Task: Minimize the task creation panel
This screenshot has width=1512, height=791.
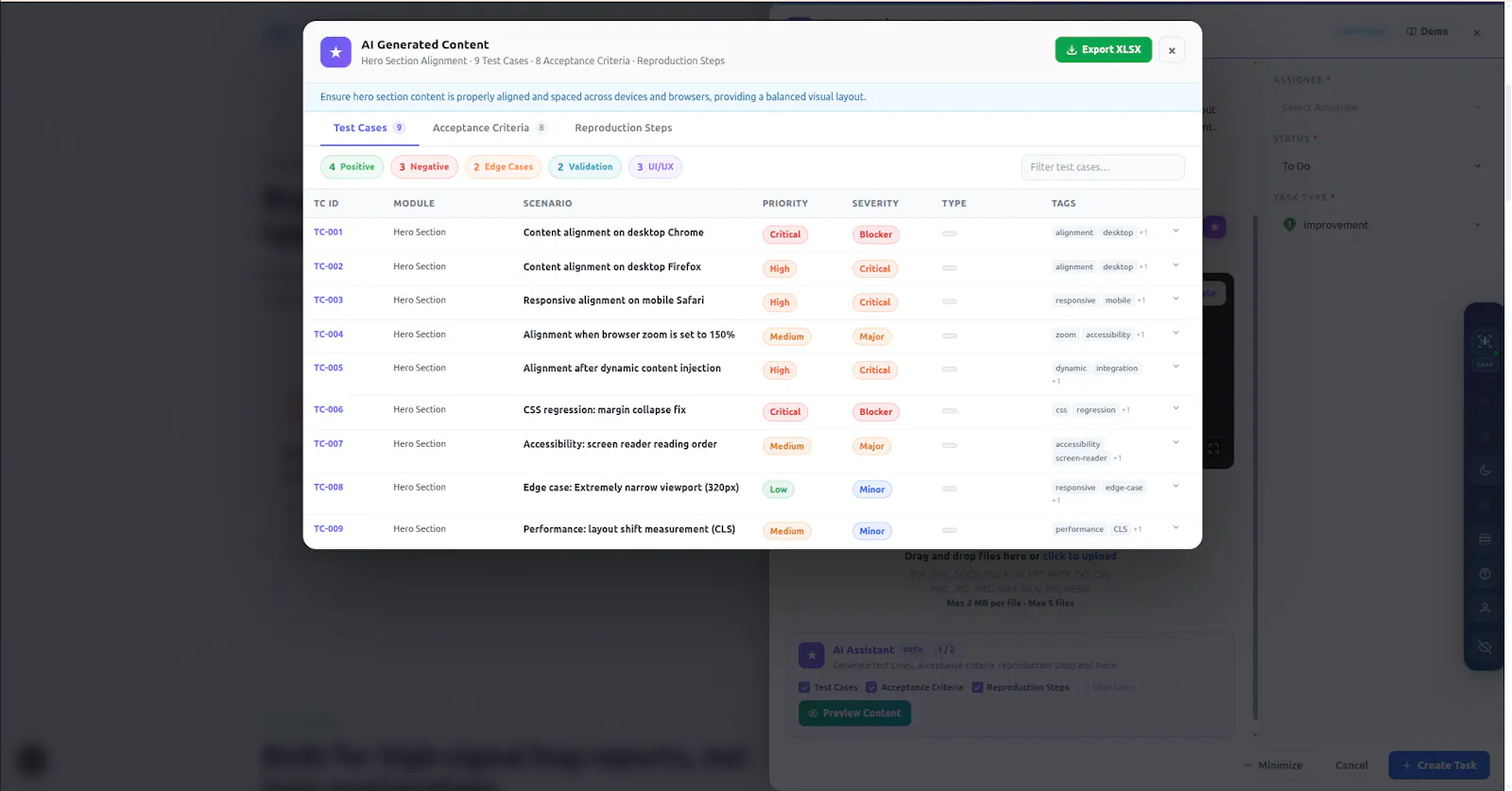Action: [x=1273, y=765]
